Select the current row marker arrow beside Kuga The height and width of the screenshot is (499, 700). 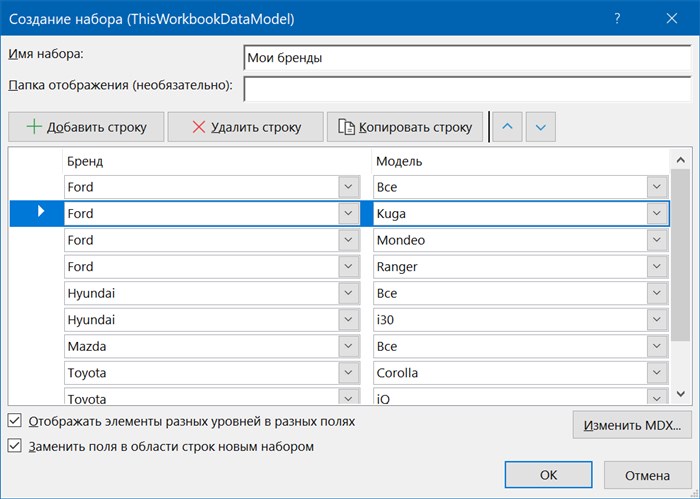pyautogui.click(x=41, y=211)
